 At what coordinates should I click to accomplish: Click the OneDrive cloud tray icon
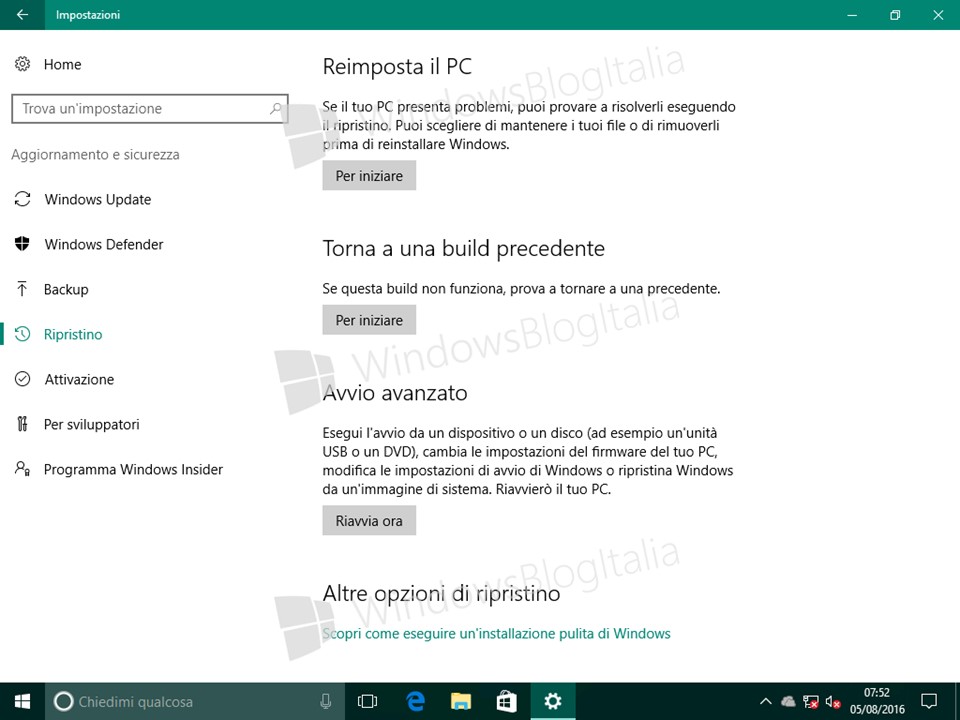[x=788, y=702]
